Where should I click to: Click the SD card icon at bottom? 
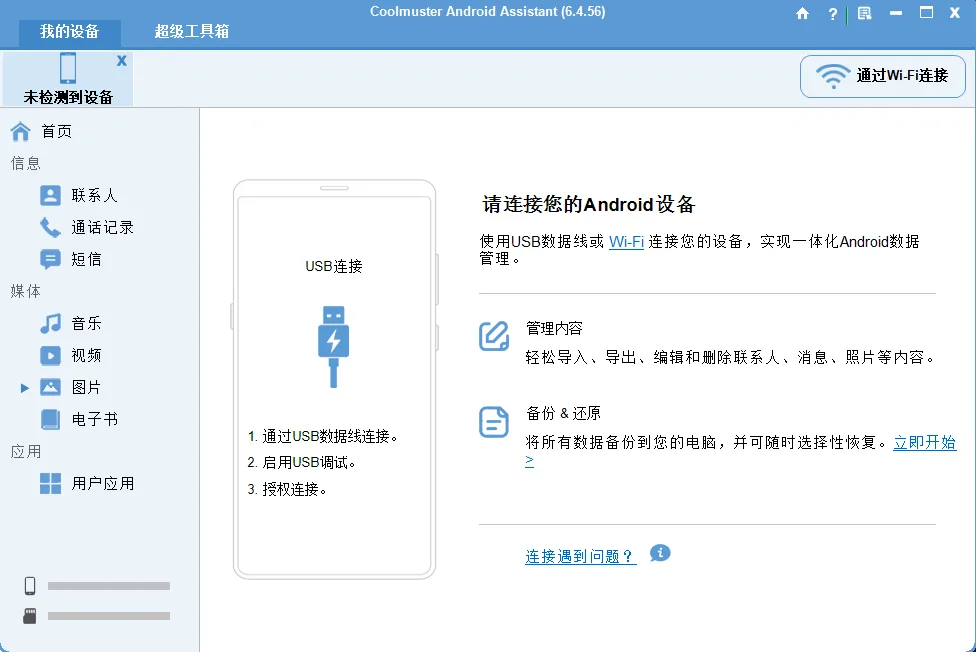[30, 616]
